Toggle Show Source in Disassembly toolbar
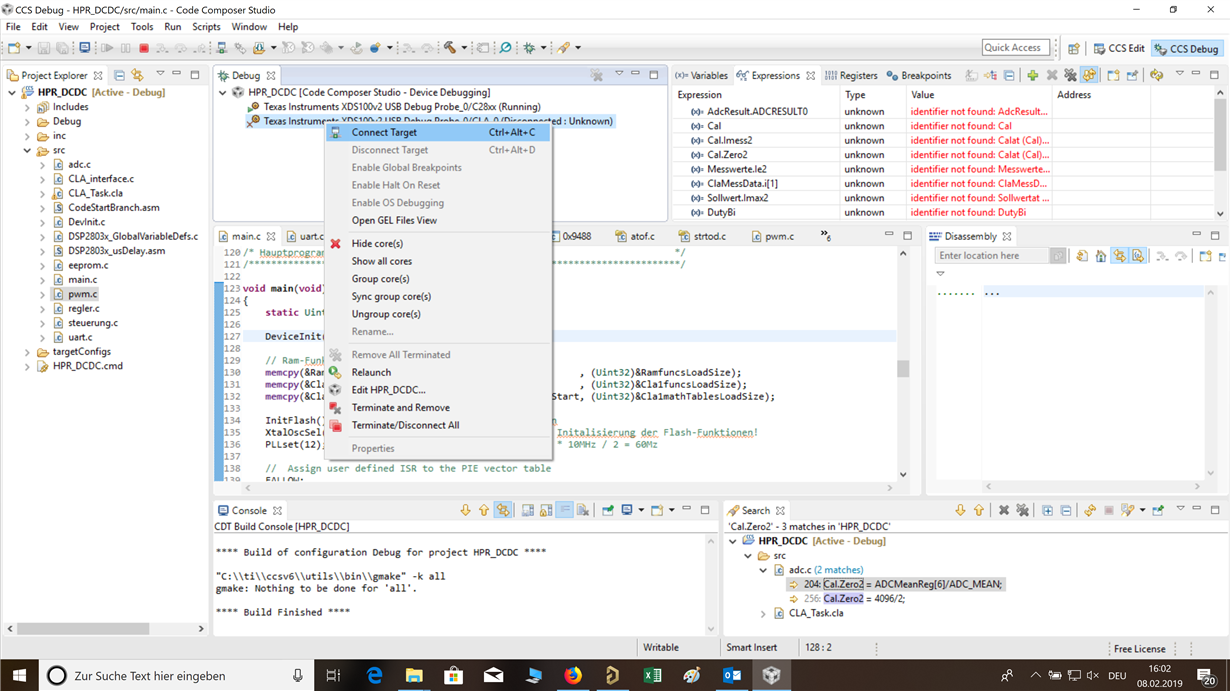Screen dimensions: 1230x691 click(1138, 256)
